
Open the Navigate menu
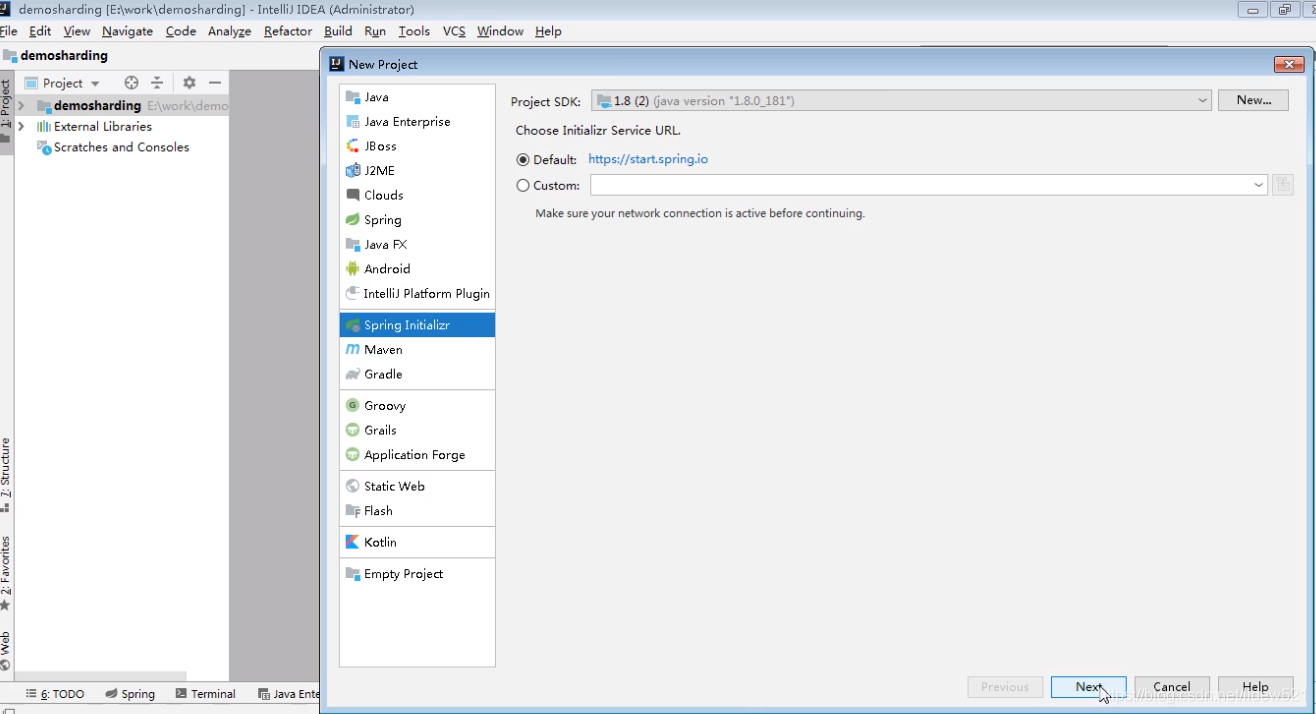(x=127, y=31)
